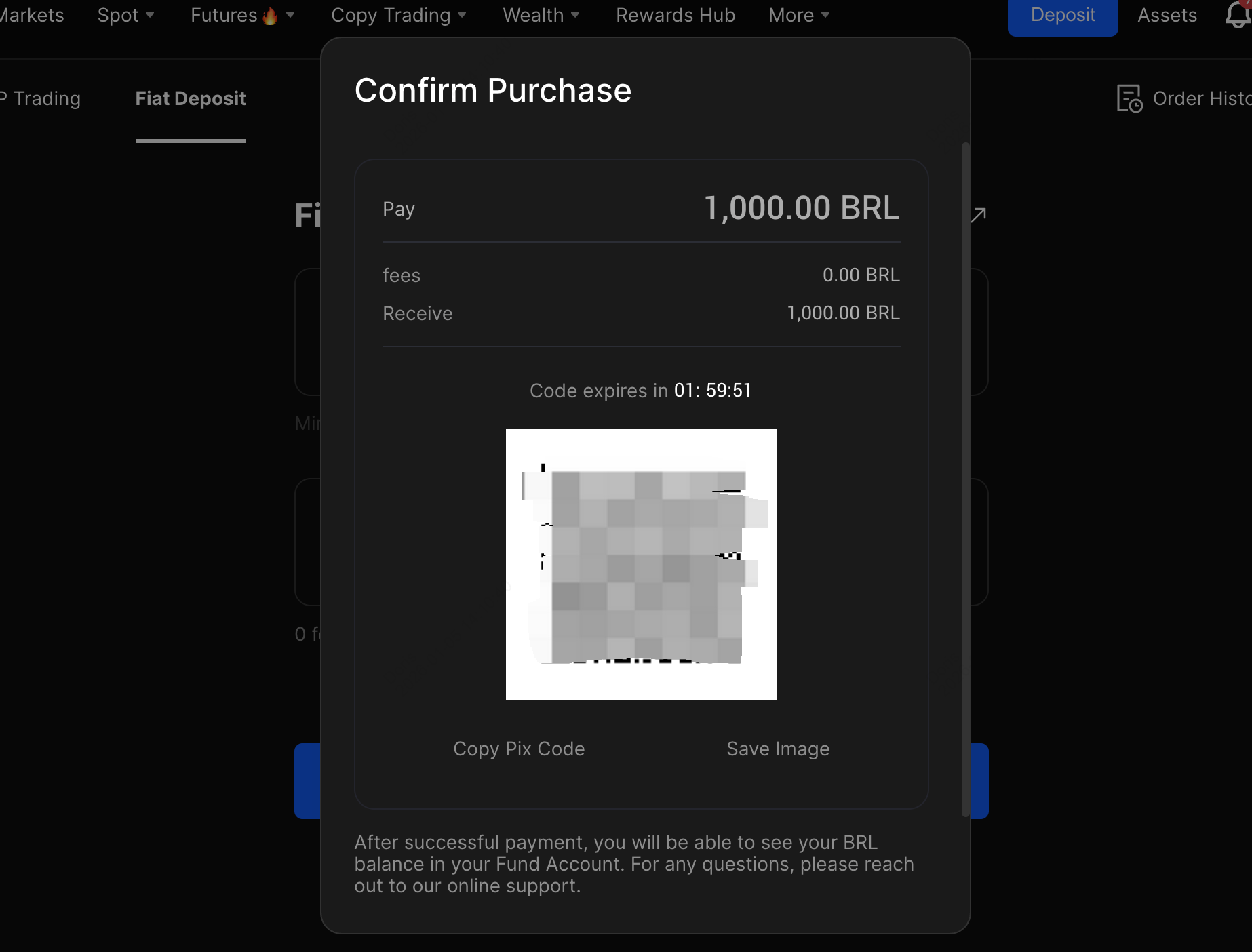Open Order History via its document icon
Viewport: 1252px width, 952px height.
[x=1129, y=99]
